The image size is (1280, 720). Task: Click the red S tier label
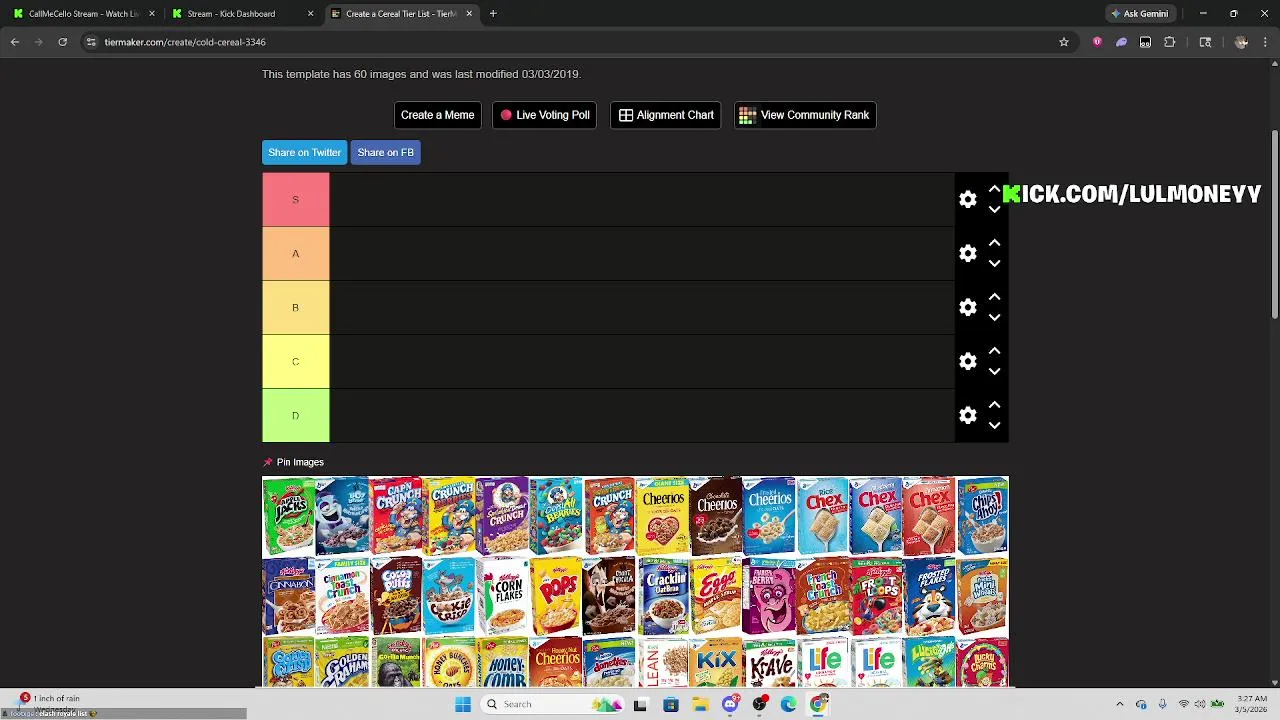[295, 199]
